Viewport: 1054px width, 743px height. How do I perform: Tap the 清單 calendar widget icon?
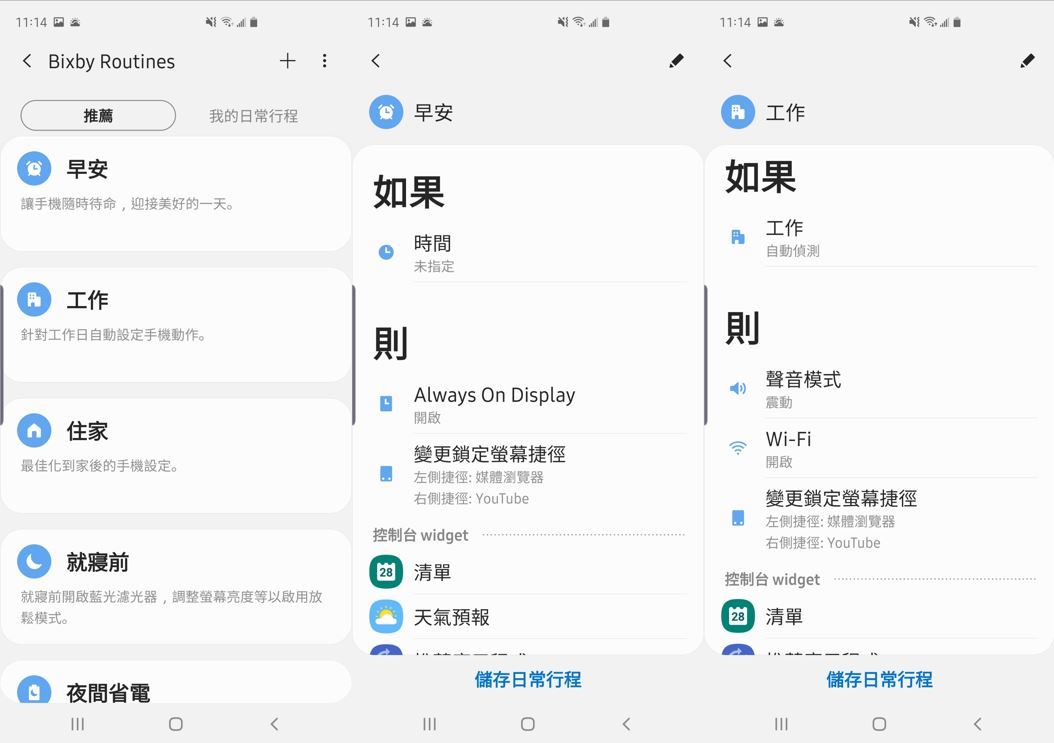386,572
